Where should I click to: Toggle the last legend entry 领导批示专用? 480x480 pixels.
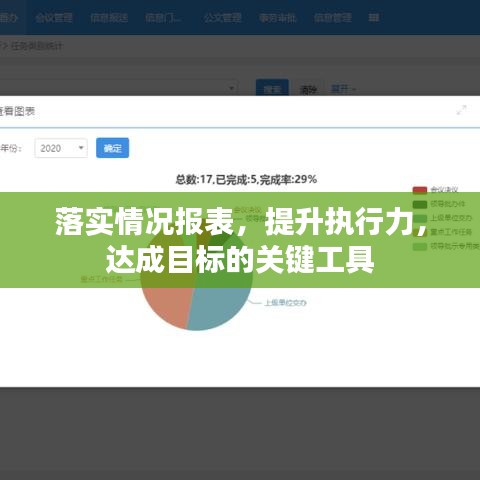446,246
